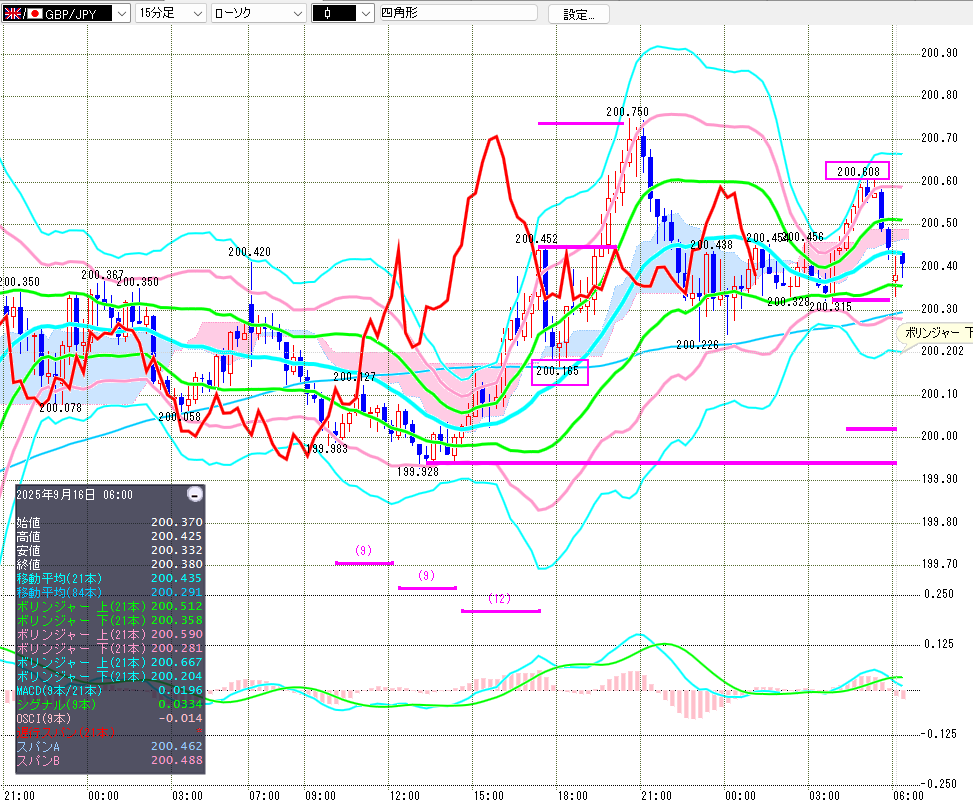Click the 安値 200.332 row
973x805 pixels.
[109, 551]
